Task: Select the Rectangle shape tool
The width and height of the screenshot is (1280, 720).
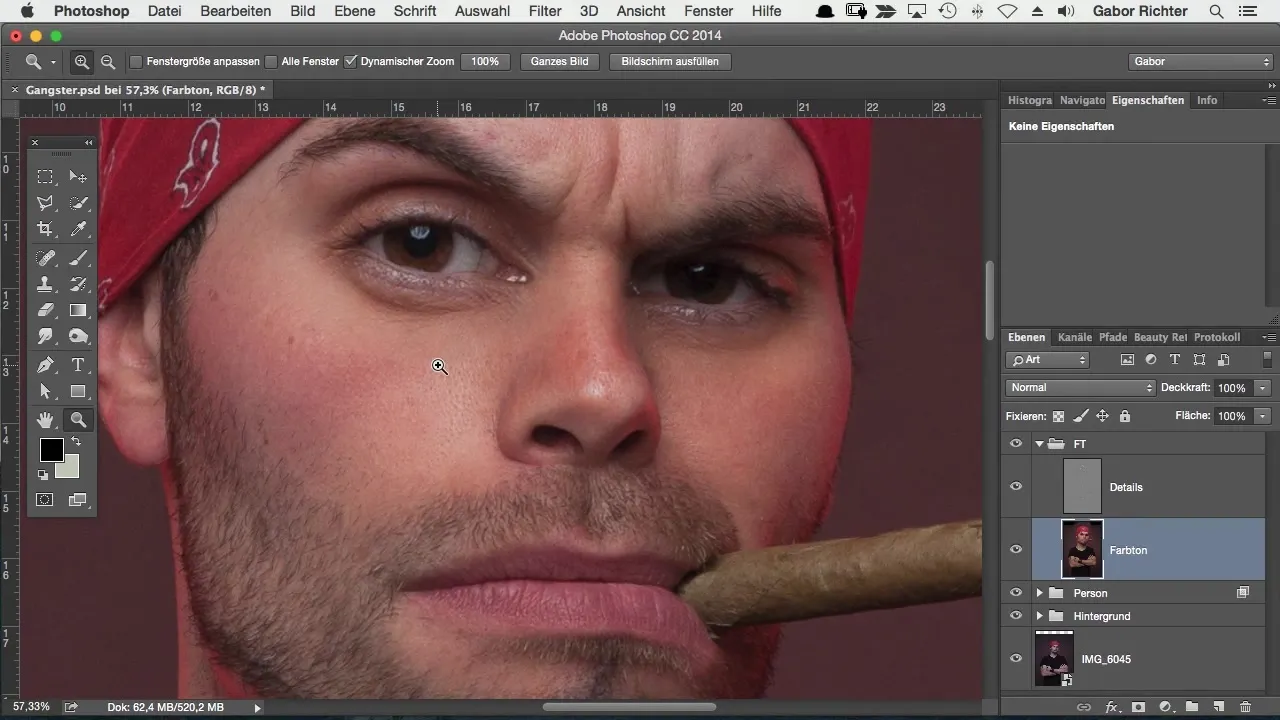Action: coord(78,391)
